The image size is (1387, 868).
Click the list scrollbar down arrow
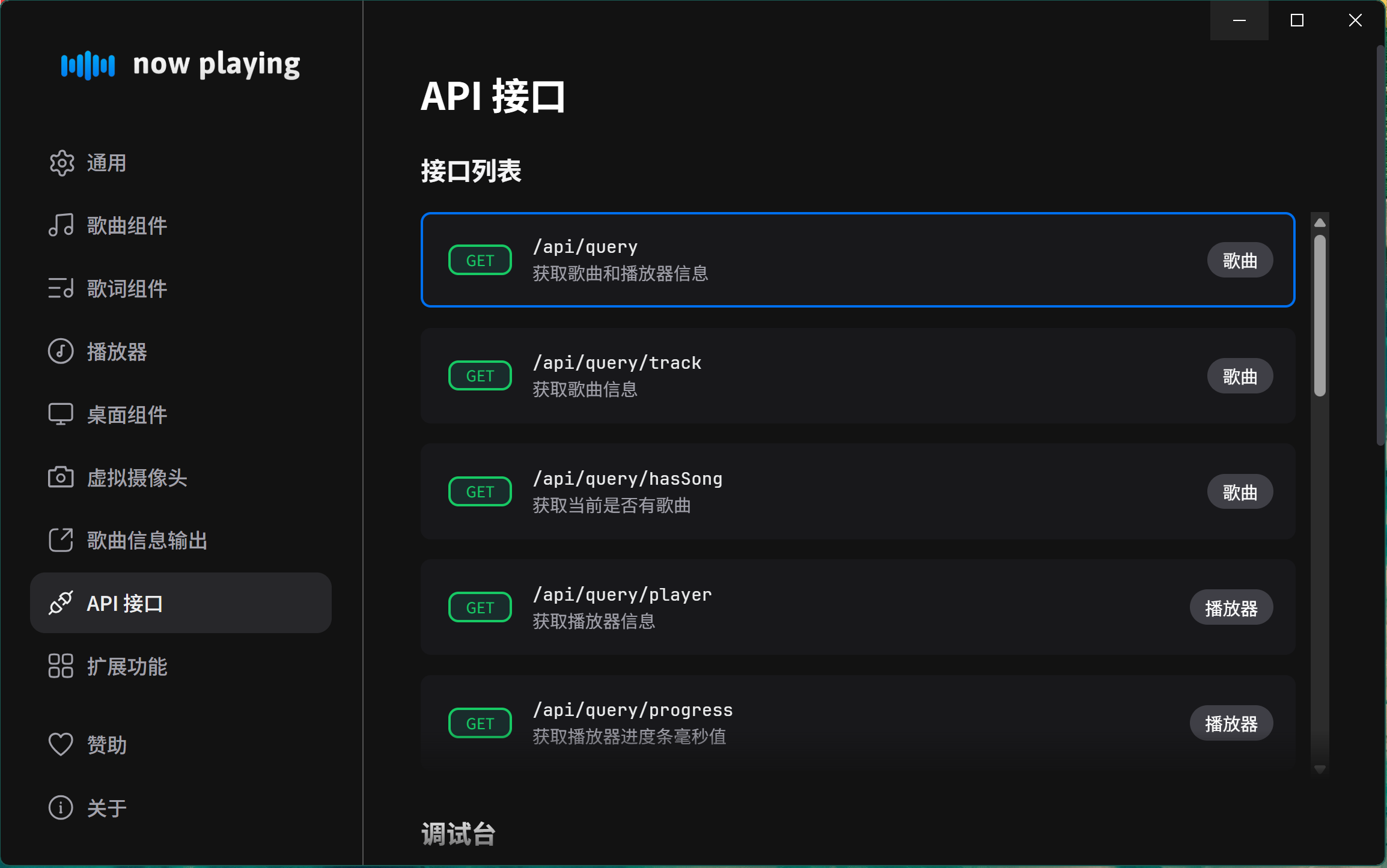pos(1320,769)
